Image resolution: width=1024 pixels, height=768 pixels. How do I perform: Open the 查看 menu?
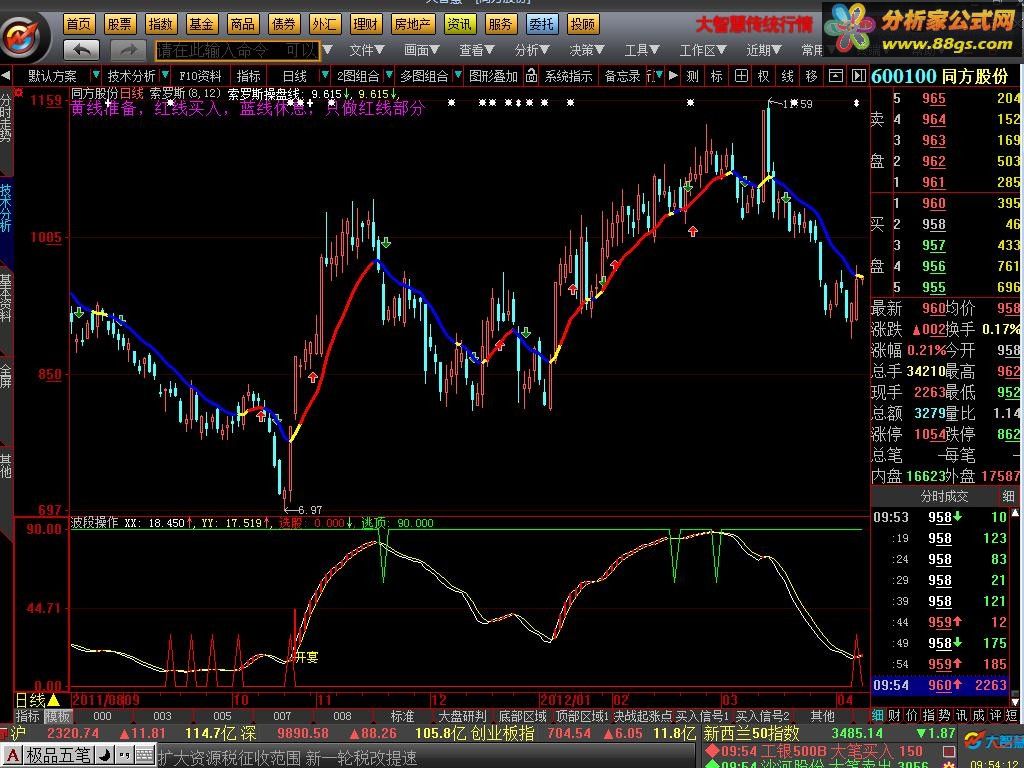(477, 50)
